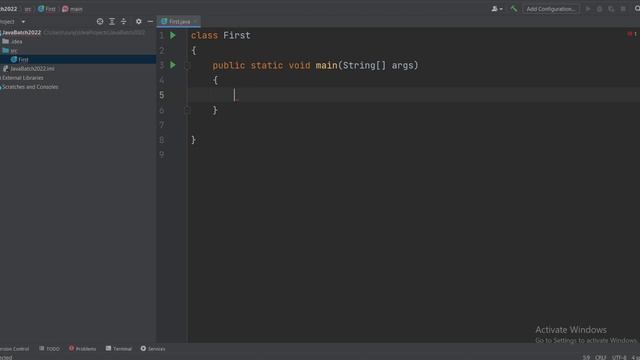The image size is (640, 360).
Task: Hide the Project tool window
Action: point(150,21)
